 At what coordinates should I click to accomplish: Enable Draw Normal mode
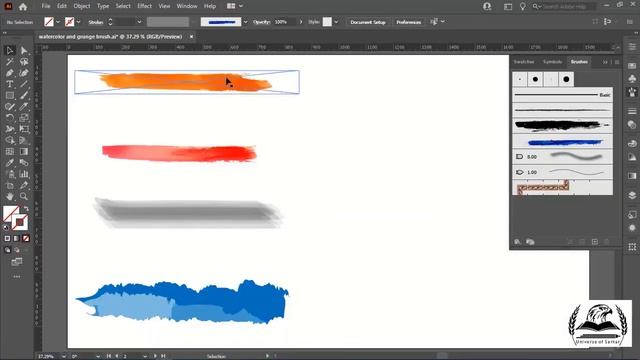(7, 250)
